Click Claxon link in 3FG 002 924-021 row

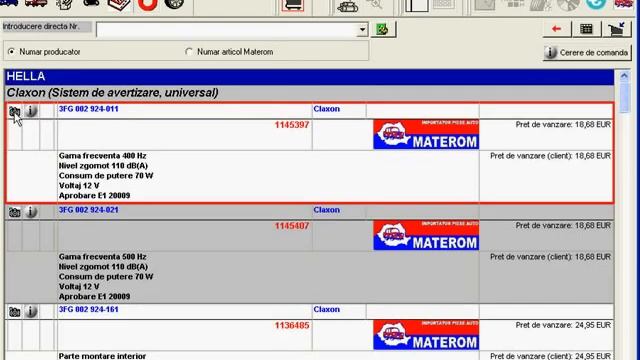327,210
